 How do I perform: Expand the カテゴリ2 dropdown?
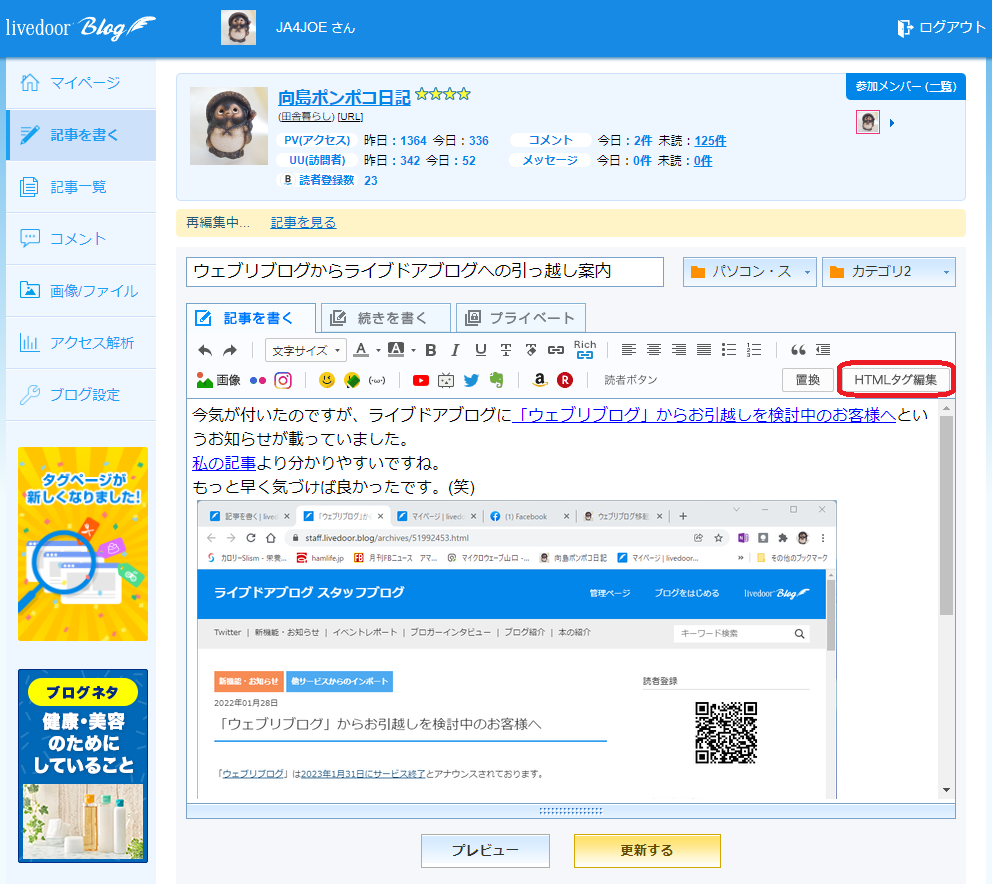tap(888, 272)
